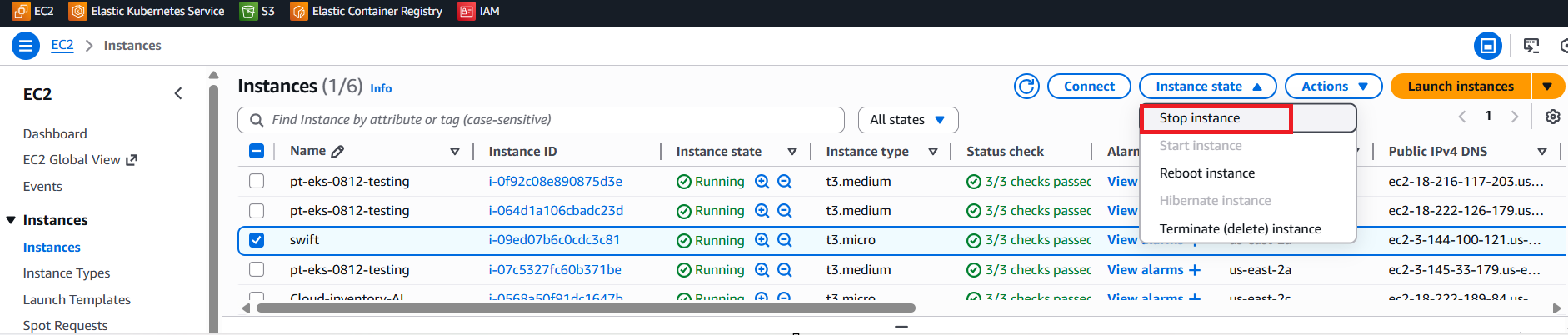Zoom in icon for i-0f92c08e890875d3e row
The height and width of the screenshot is (335, 1568).
tap(762, 182)
